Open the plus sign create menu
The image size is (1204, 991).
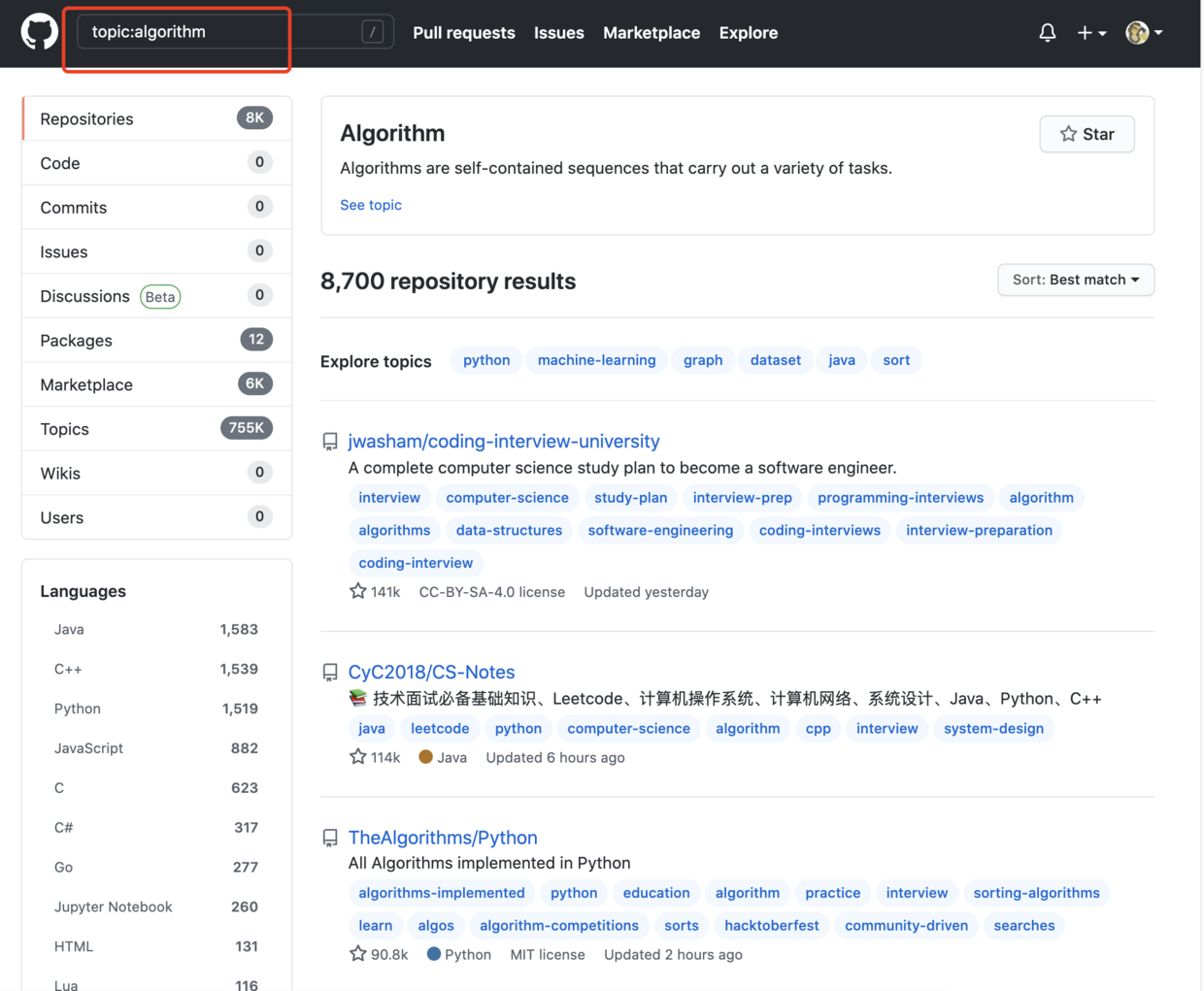pyautogui.click(x=1085, y=32)
